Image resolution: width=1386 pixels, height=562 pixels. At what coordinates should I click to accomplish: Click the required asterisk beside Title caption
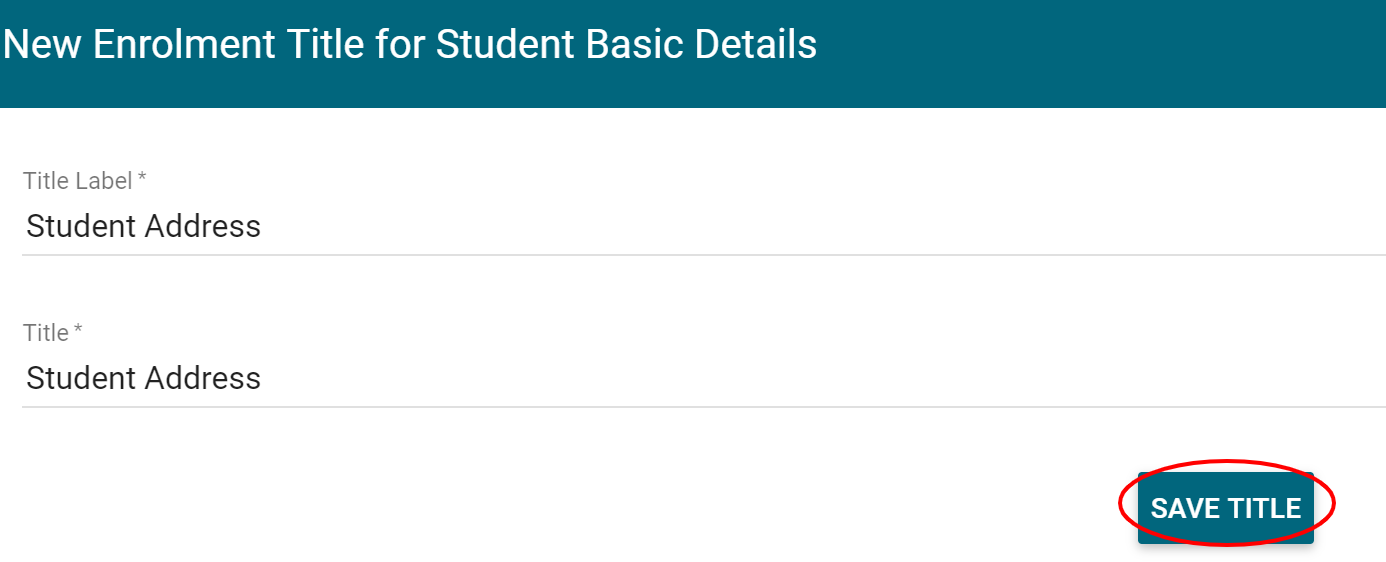78,332
